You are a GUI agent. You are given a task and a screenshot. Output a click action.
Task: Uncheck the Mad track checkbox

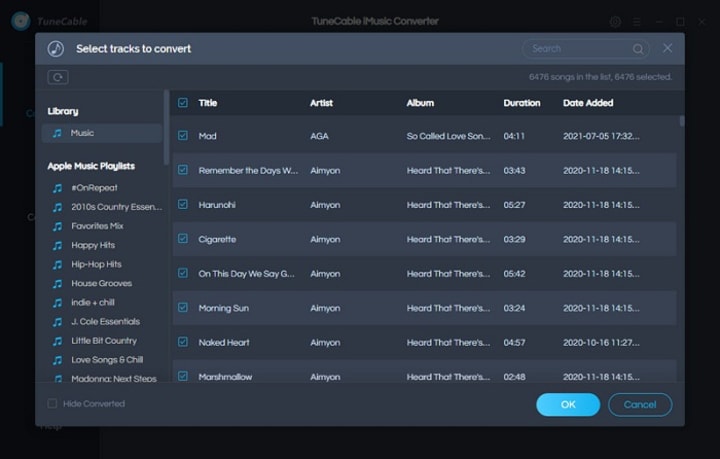[183, 135]
